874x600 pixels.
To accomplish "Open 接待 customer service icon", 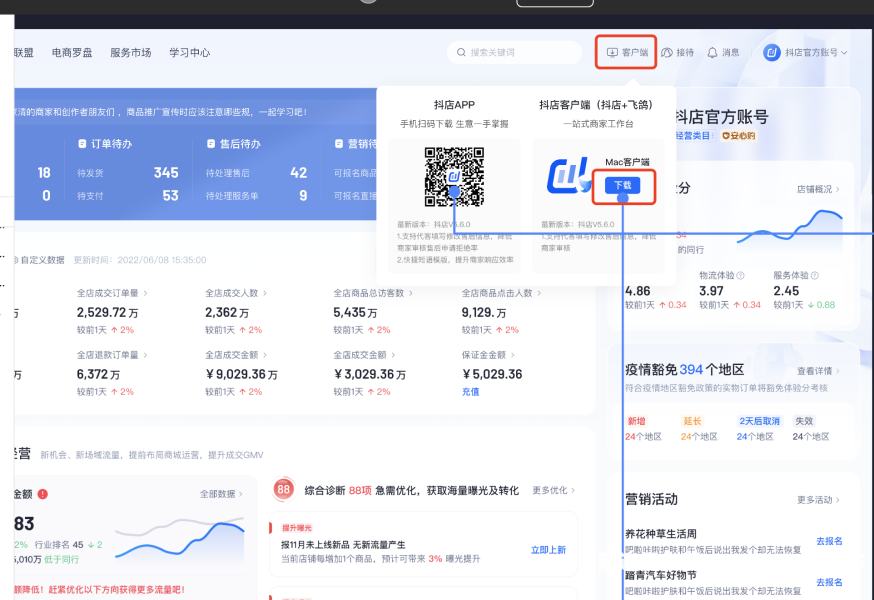I will coord(667,53).
